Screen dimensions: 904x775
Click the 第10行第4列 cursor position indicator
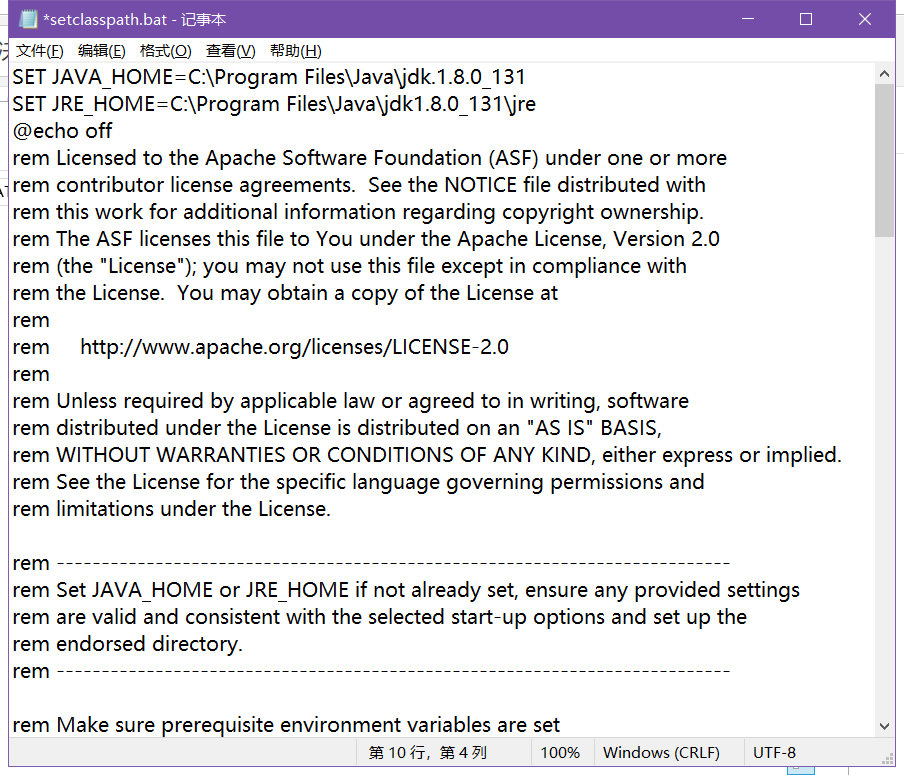tap(430, 753)
